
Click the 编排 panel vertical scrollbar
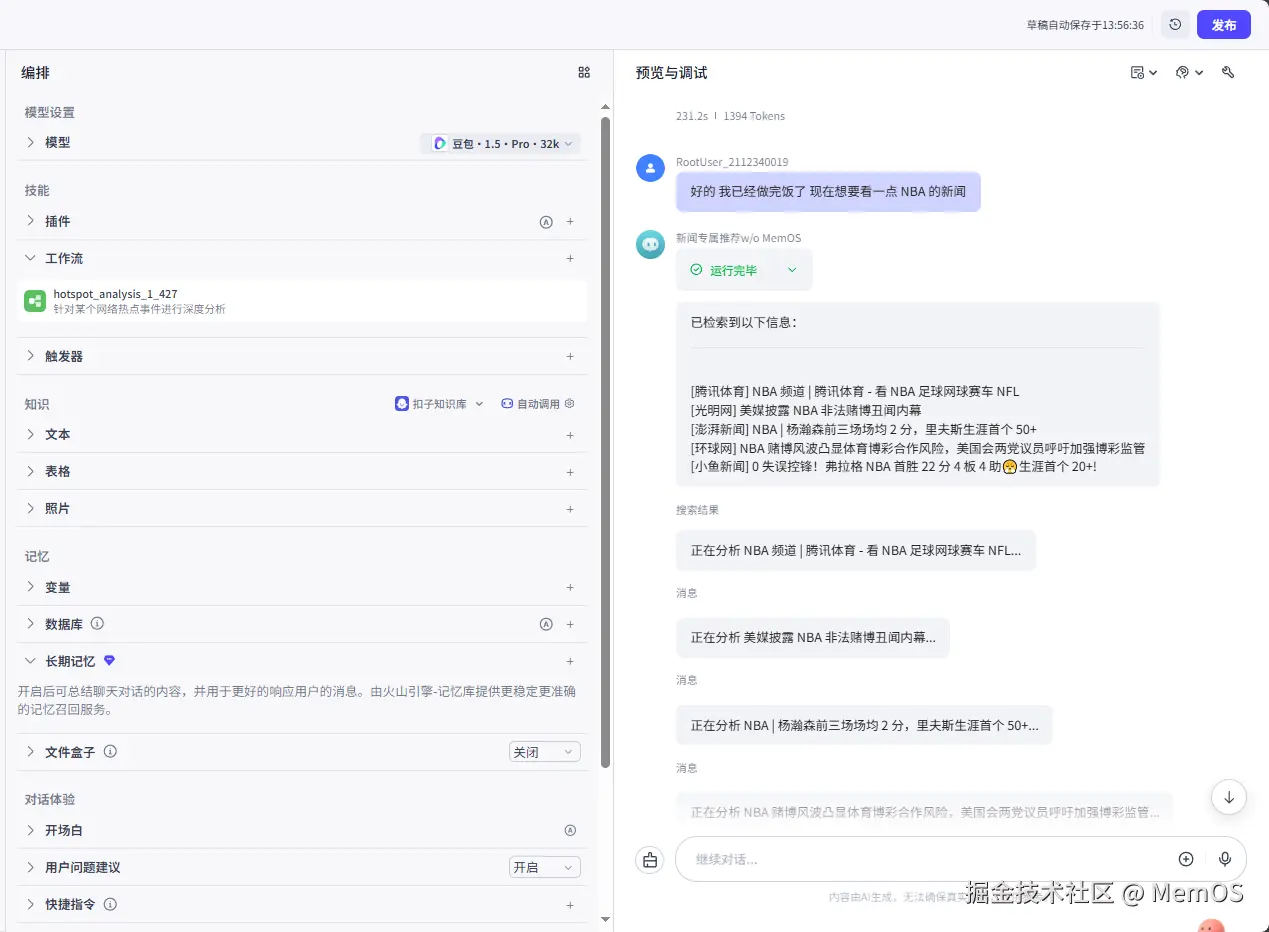(605, 442)
